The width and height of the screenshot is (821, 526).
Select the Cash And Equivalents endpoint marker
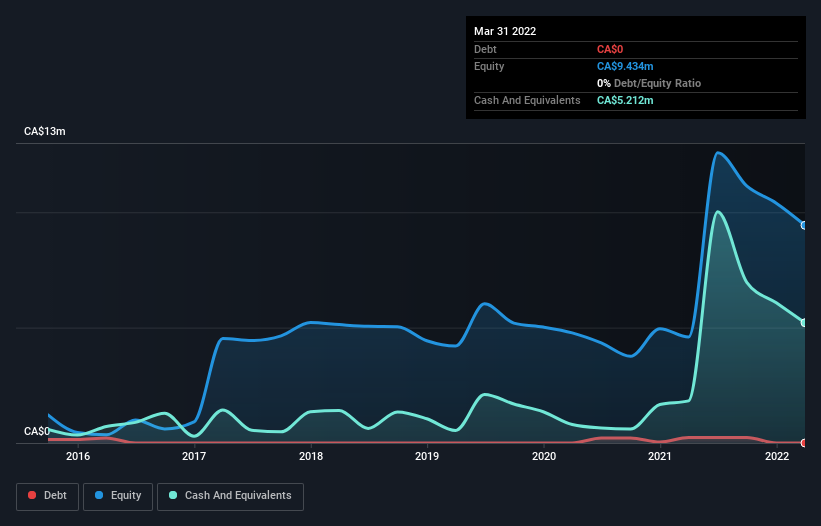804,323
